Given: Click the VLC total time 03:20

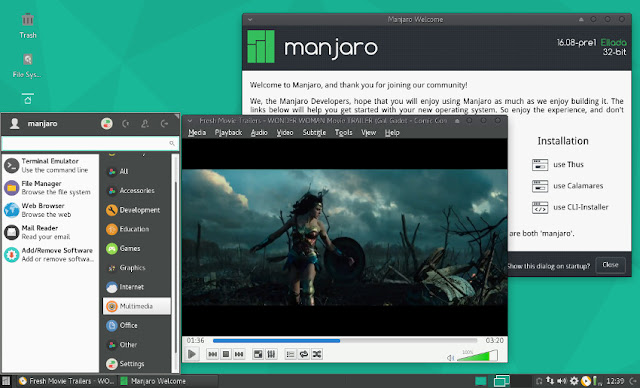Looking at the screenshot, I should pyautogui.click(x=494, y=340).
